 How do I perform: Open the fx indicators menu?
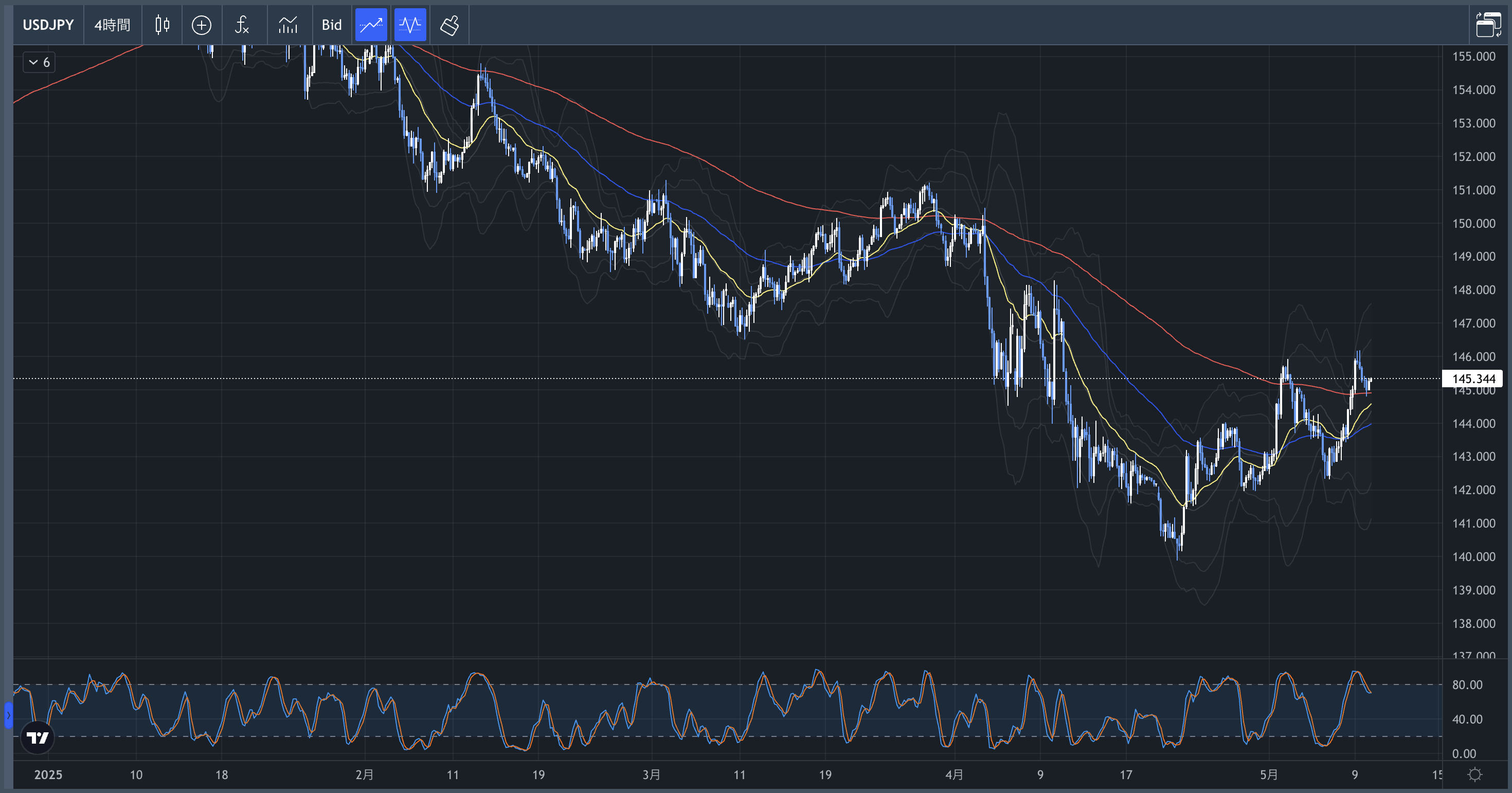pyautogui.click(x=242, y=25)
